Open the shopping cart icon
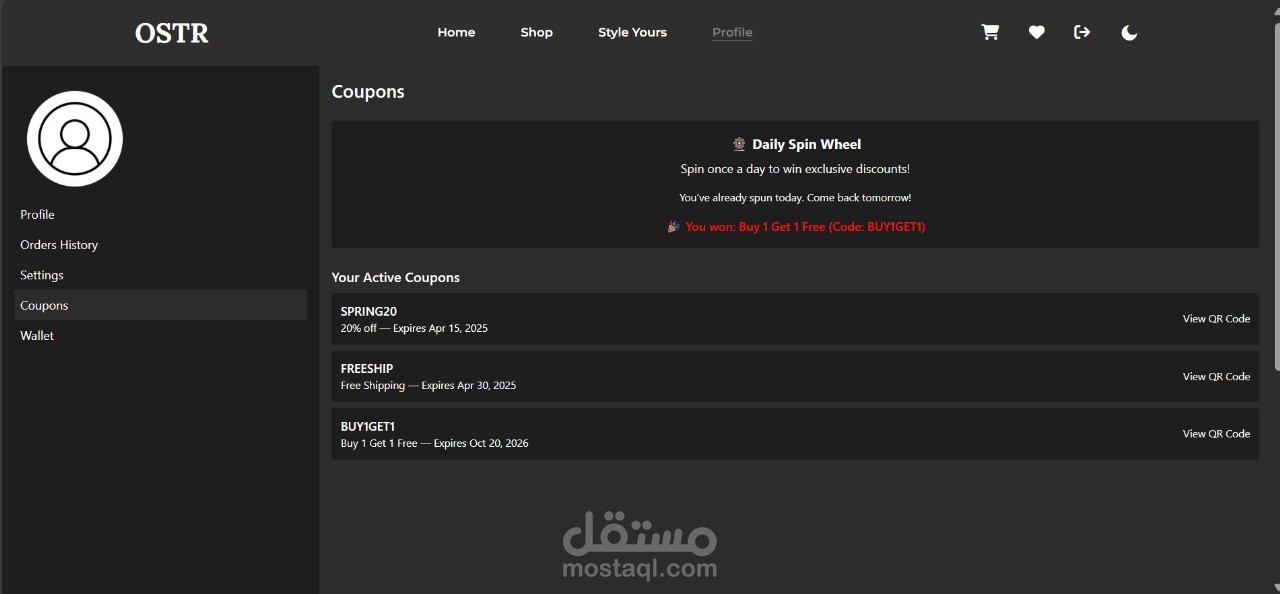This screenshot has height=594, width=1280. pos(990,32)
